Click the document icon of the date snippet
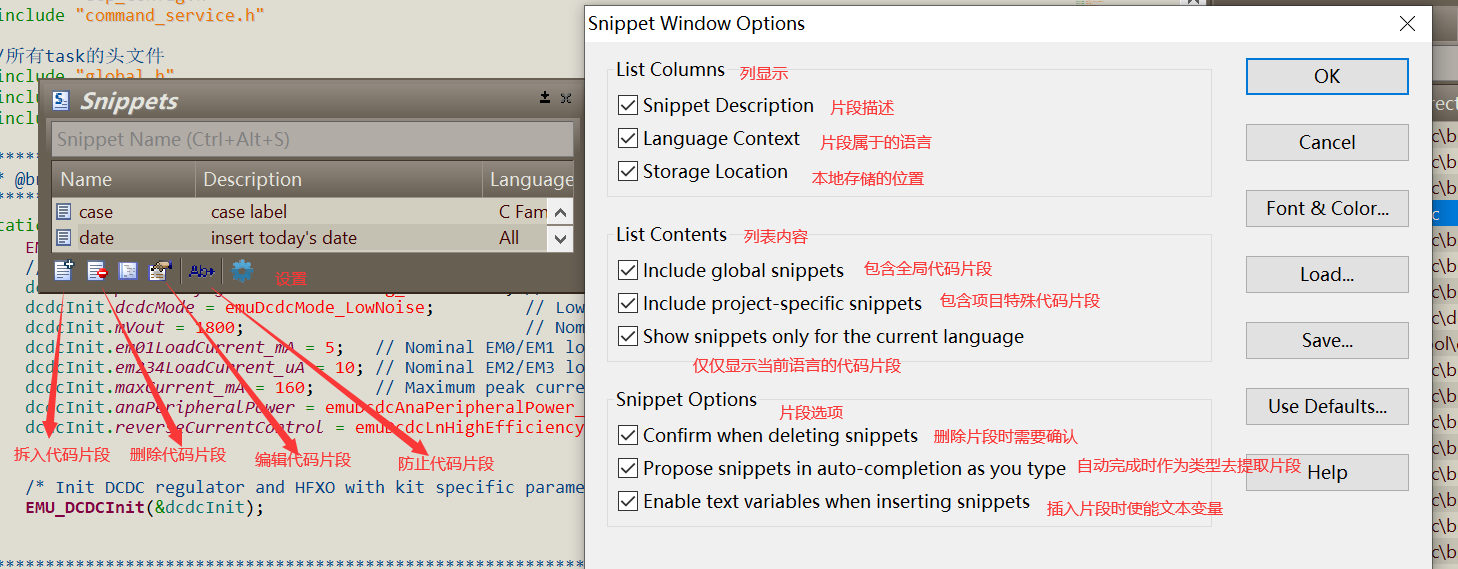Viewport: 1458px width, 569px height. point(64,238)
